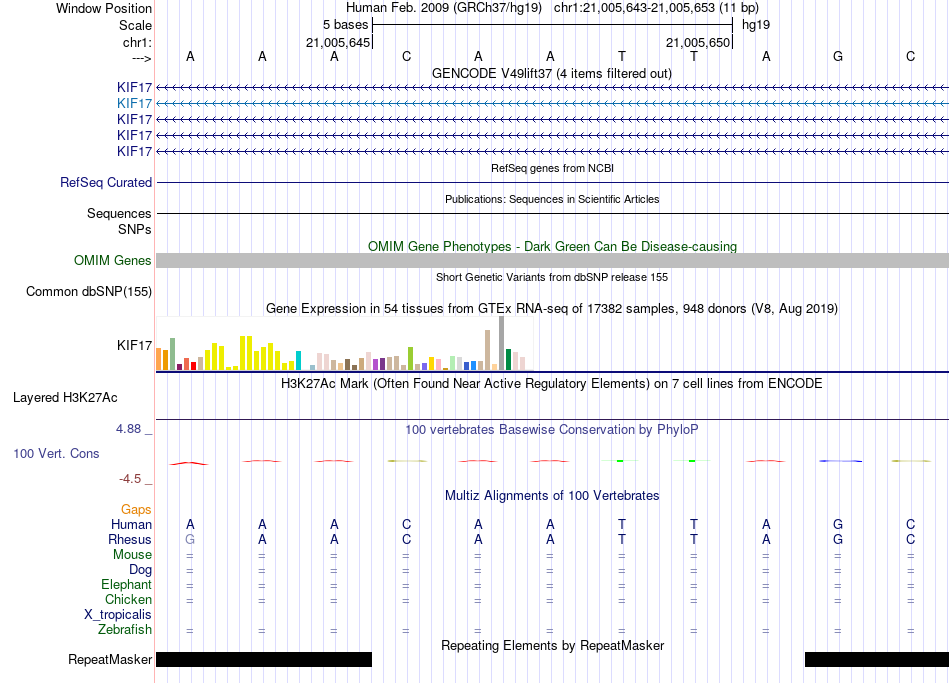Click the RefSeq genes from NCBI title

(x=553, y=168)
